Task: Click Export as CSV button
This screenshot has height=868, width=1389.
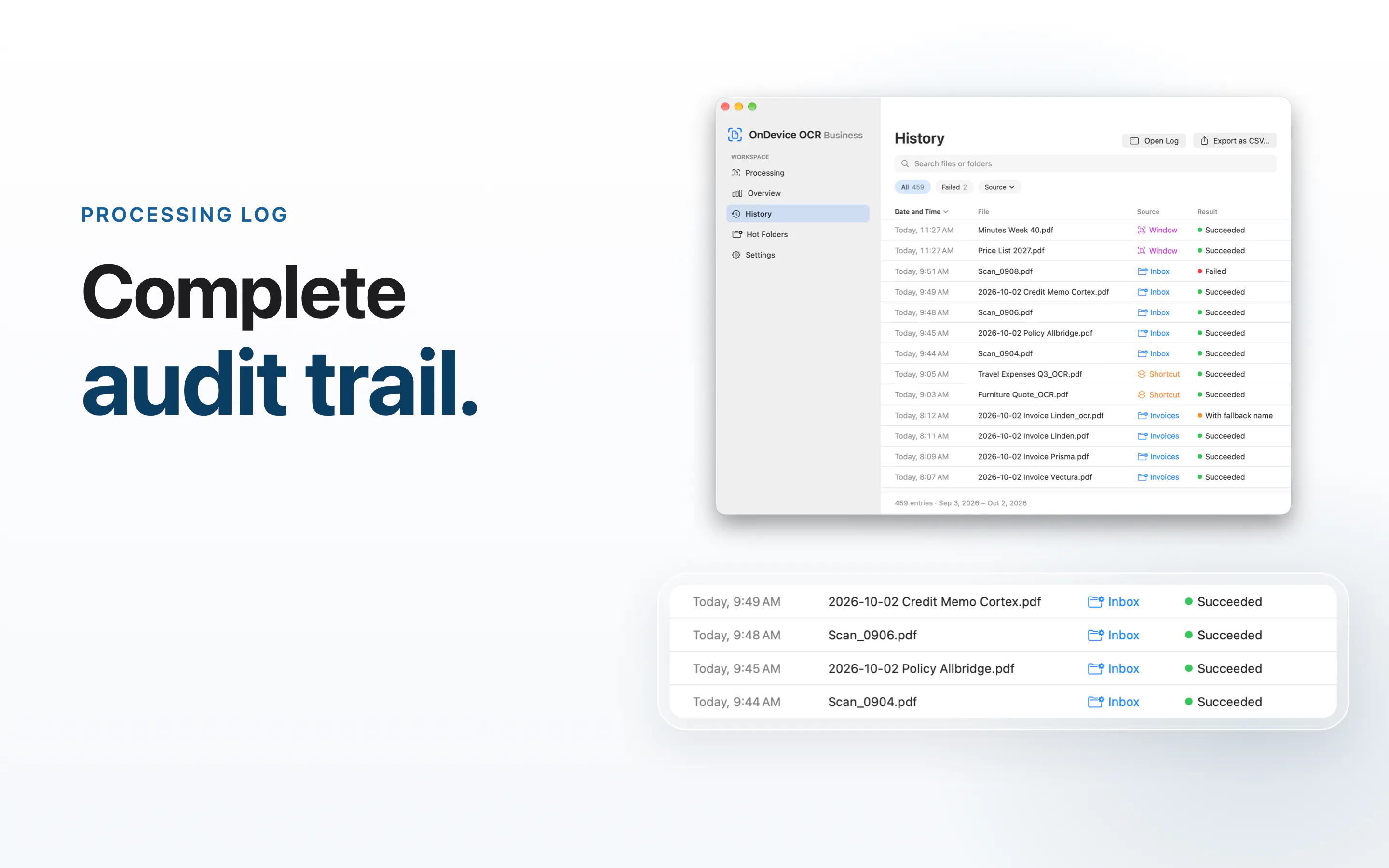Action: (1235, 141)
